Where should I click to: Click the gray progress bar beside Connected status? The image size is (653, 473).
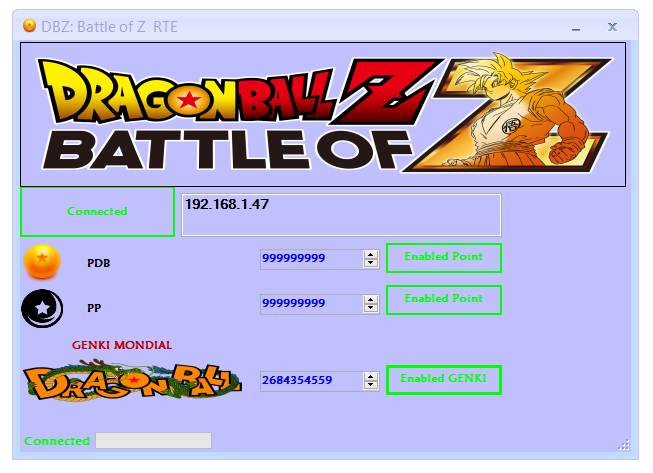point(153,441)
